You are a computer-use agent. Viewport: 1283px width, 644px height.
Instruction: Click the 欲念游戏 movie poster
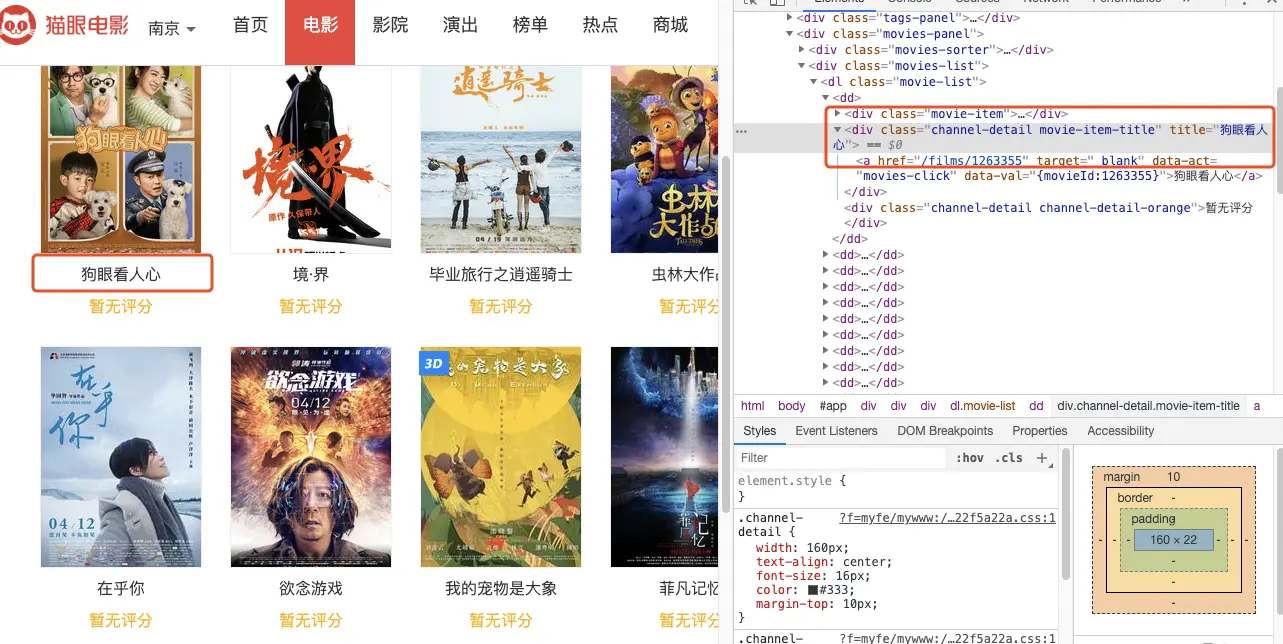(x=311, y=457)
